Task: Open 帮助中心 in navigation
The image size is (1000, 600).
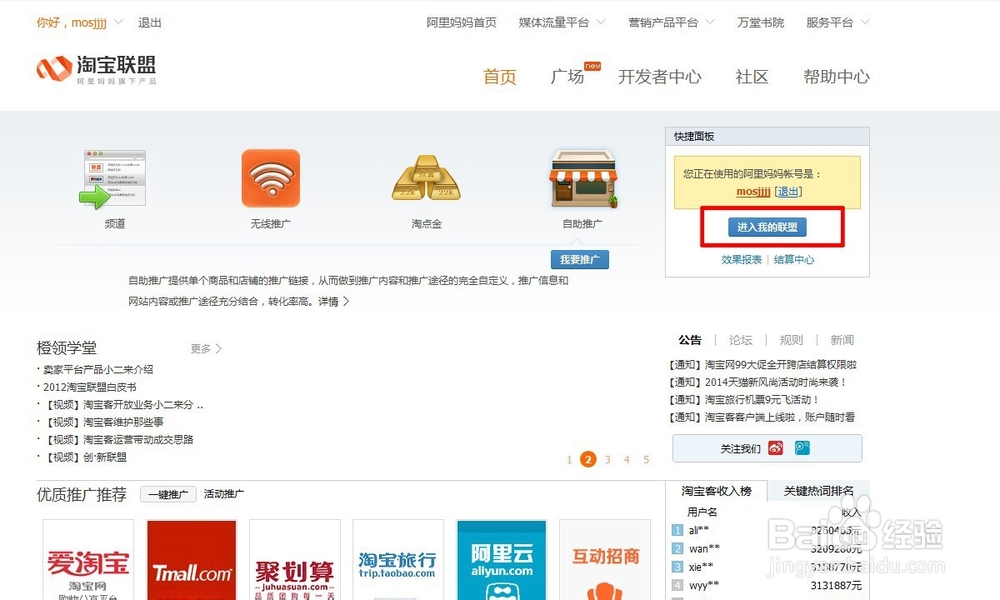Action: click(836, 77)
